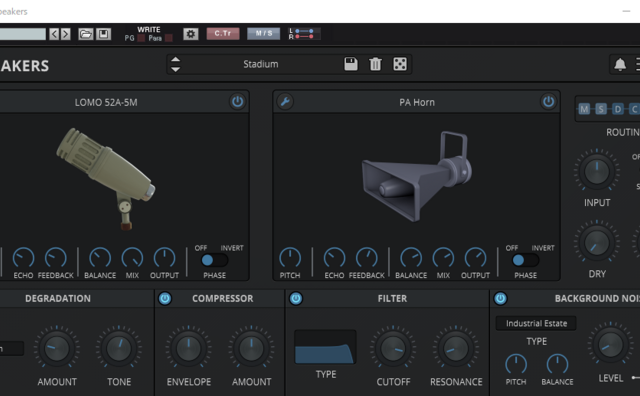Open the Stadium preset dropdown
Viewport: 640px width, 396px height.
tap(261, 64)
